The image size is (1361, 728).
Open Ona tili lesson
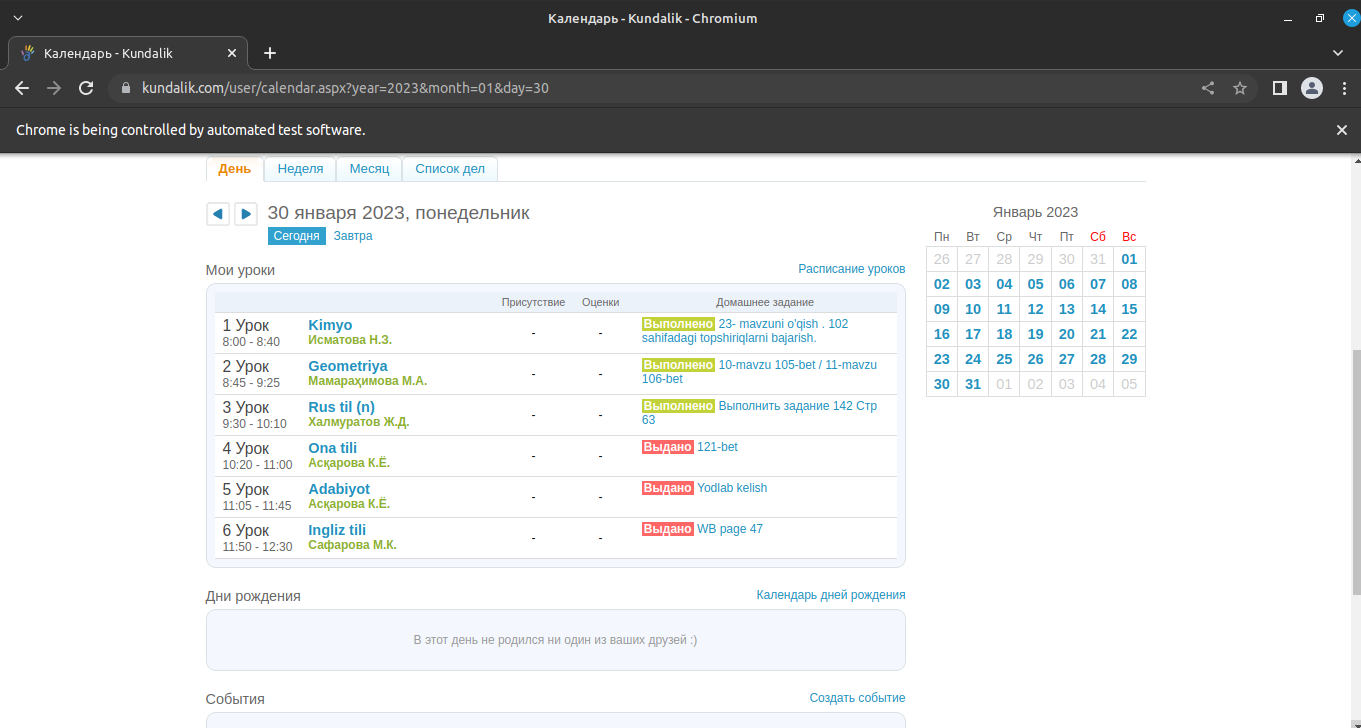click(x=333, y=448)
